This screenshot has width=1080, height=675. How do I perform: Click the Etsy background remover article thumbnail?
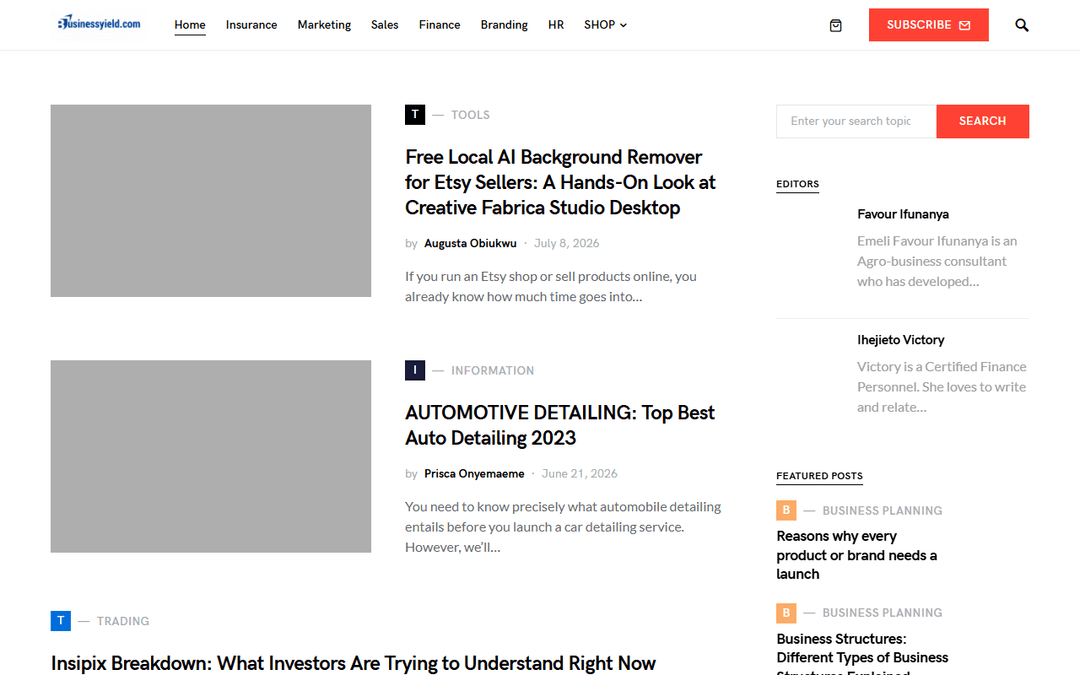point(211,201)
